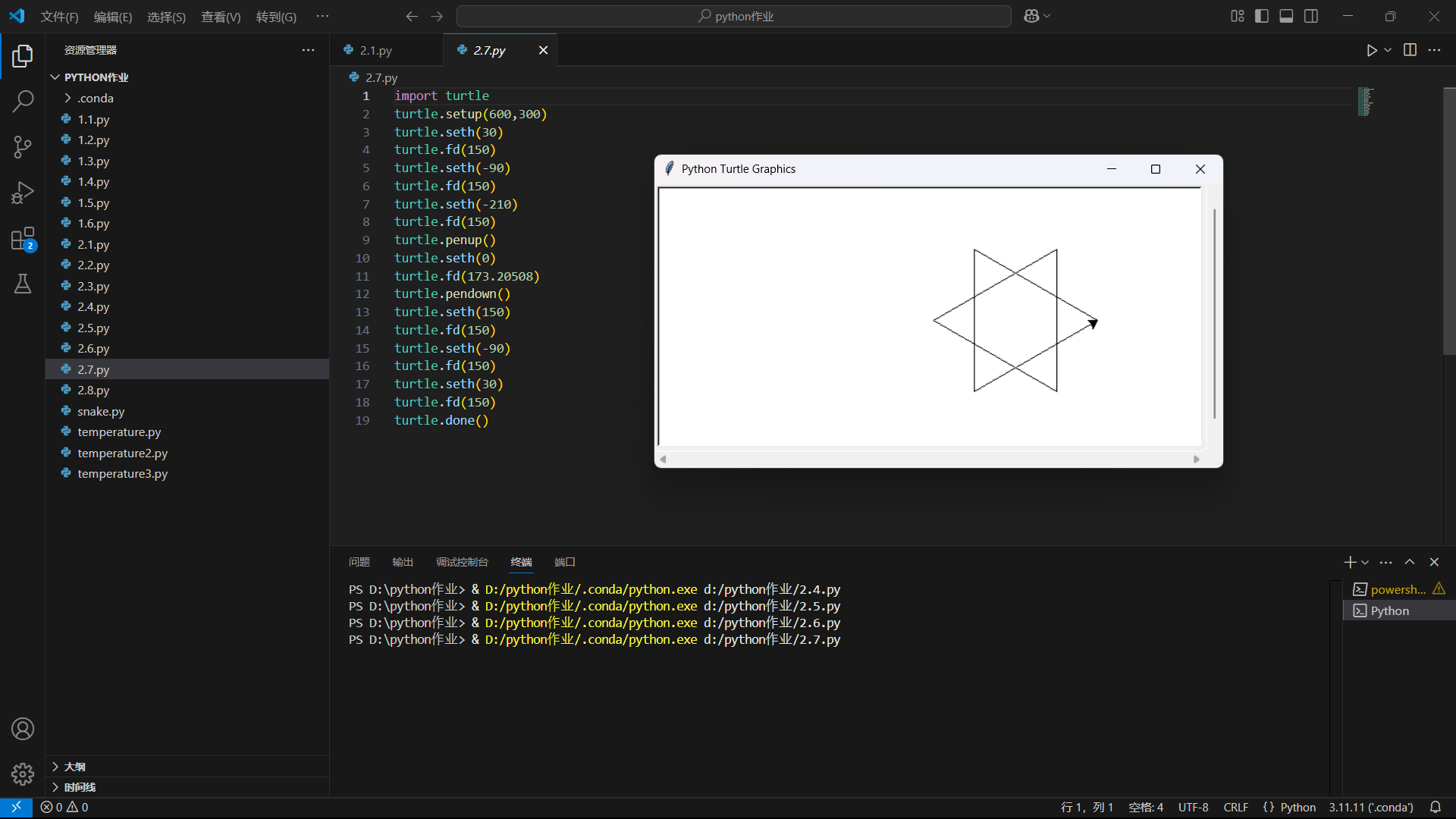This screenshot has width=1456, height=819.
Task: Open Source Control view
Action: click(x=23, y=147)
